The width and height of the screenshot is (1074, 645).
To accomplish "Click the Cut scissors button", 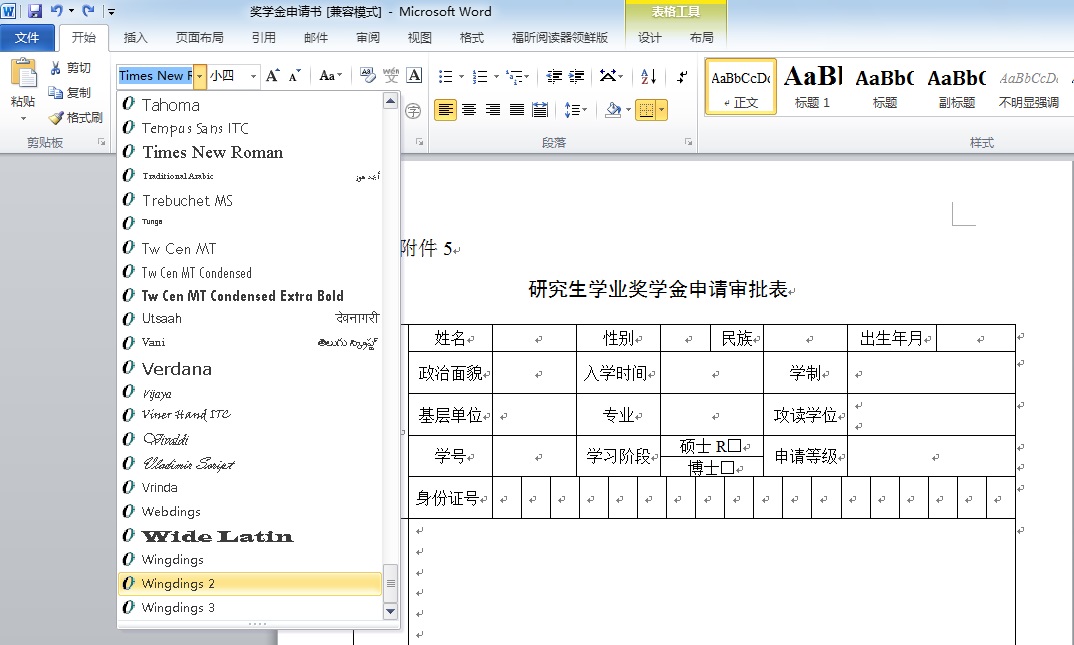I will pyautogui.click(x=71, y=68).
